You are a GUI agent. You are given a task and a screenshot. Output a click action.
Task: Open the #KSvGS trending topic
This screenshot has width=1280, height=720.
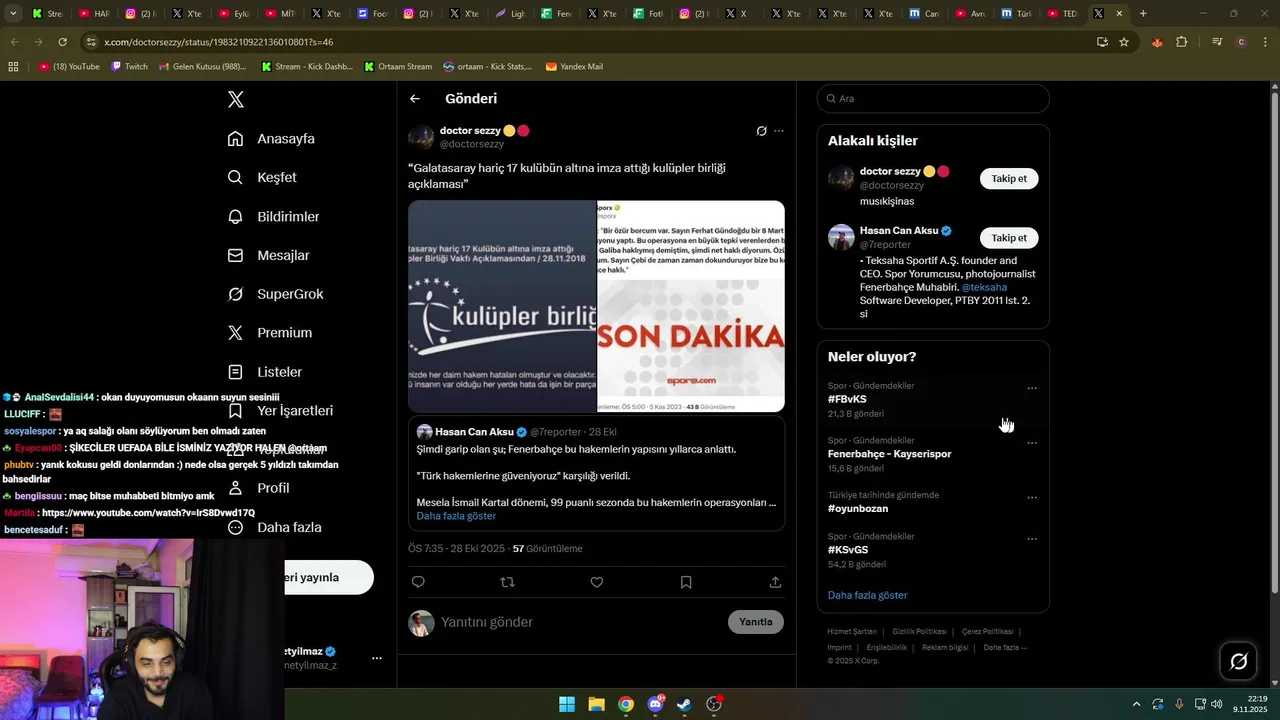848,550
